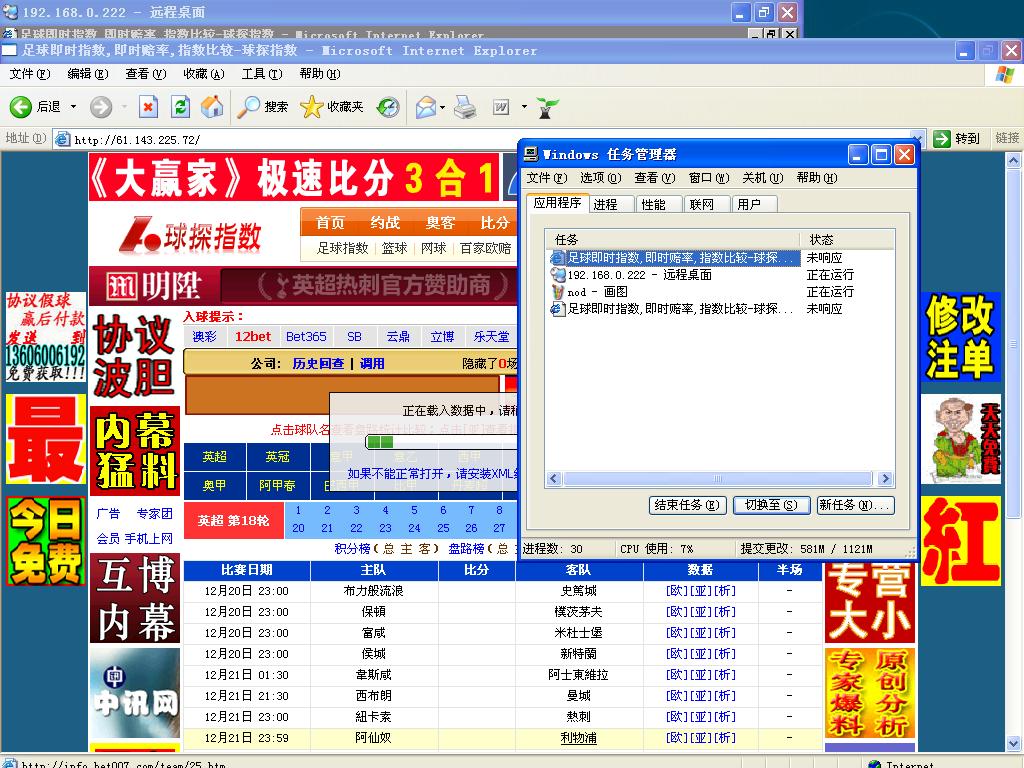1024x768 pixels.
Task: Expand the Edit (W) toolbar dropdown arrow
Action: [523, 107]
